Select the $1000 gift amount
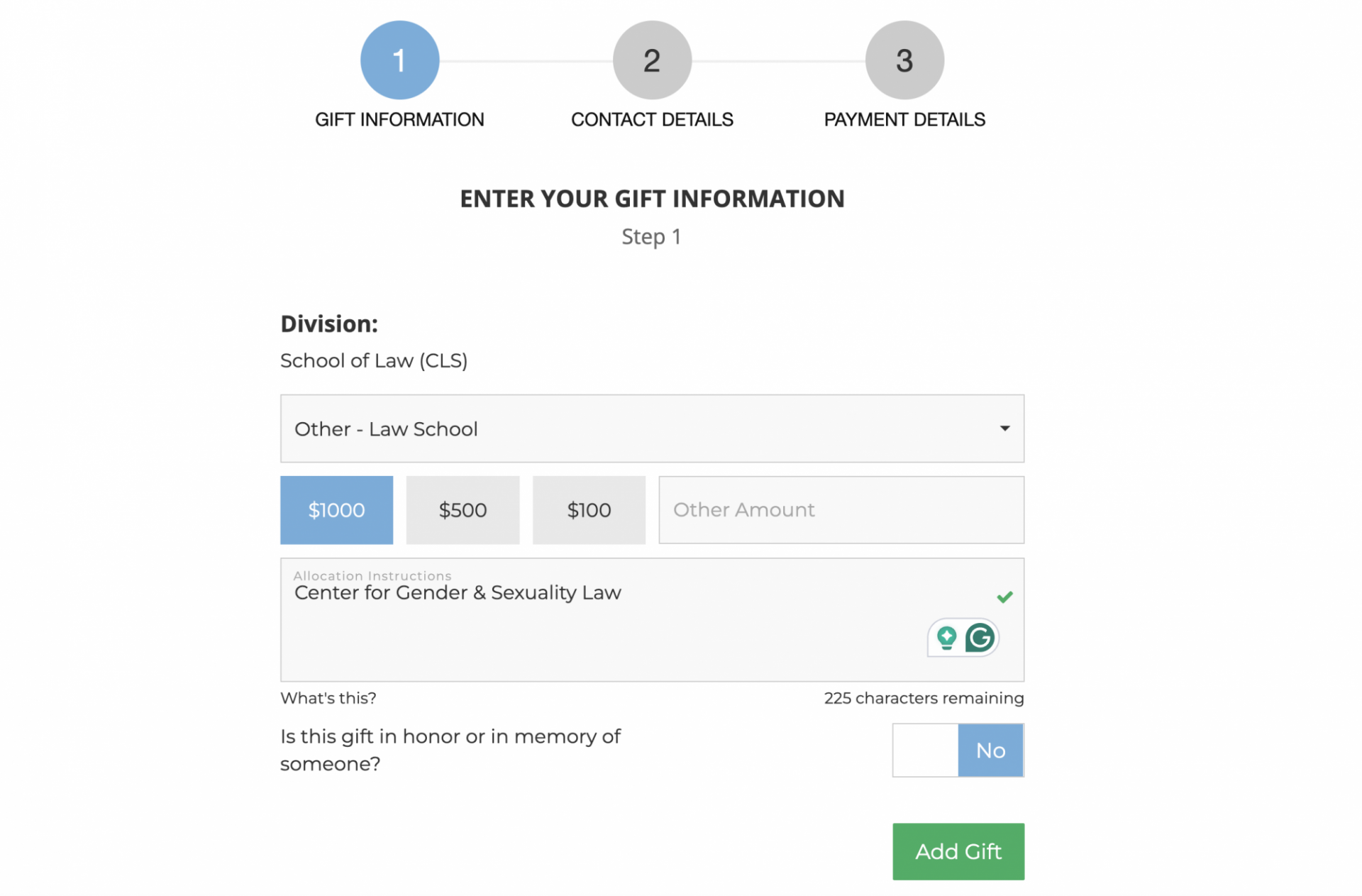The image size is (1362, 896). (336, 509)
